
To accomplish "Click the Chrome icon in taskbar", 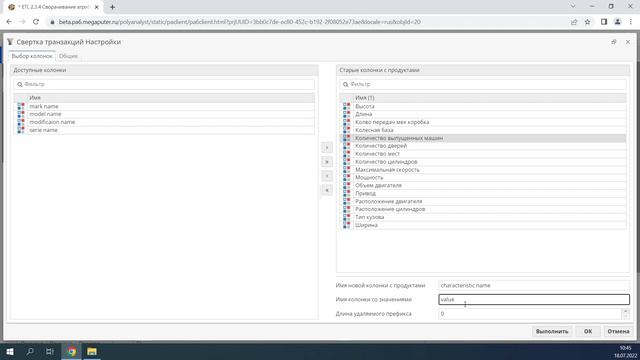I will click(72, 351).
